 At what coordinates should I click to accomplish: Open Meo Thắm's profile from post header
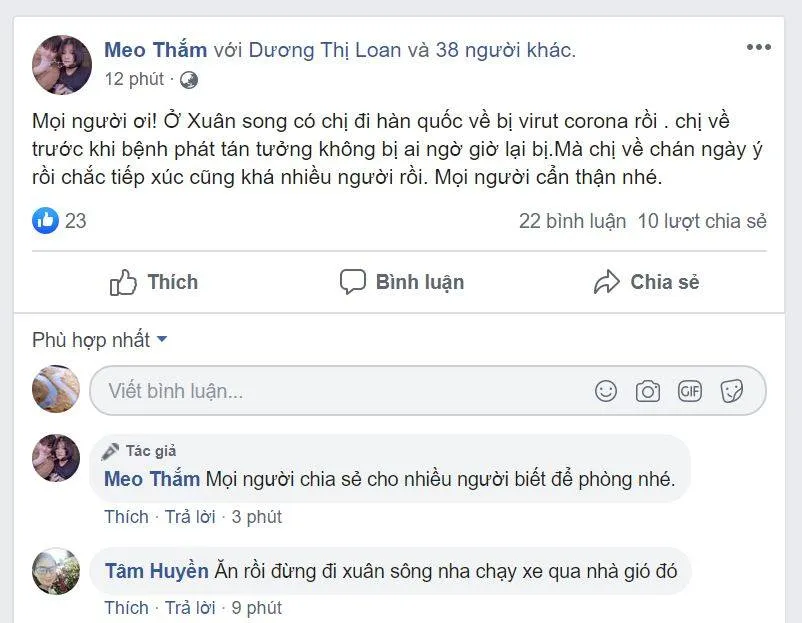click(155, 50)
